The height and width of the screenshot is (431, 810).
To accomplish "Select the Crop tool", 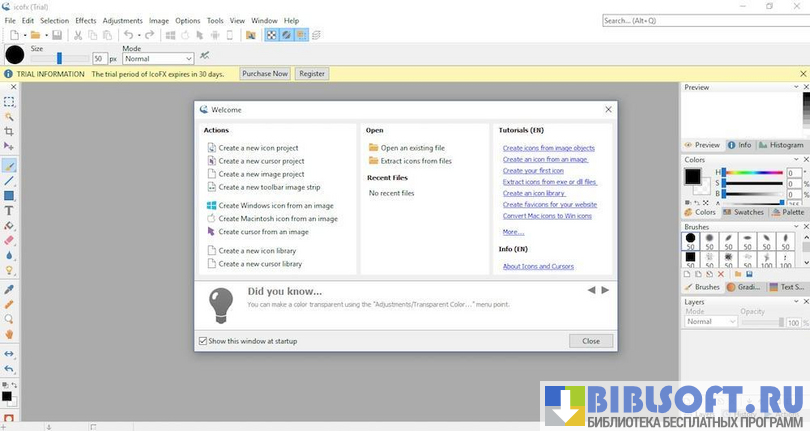I will coord(9,131).
